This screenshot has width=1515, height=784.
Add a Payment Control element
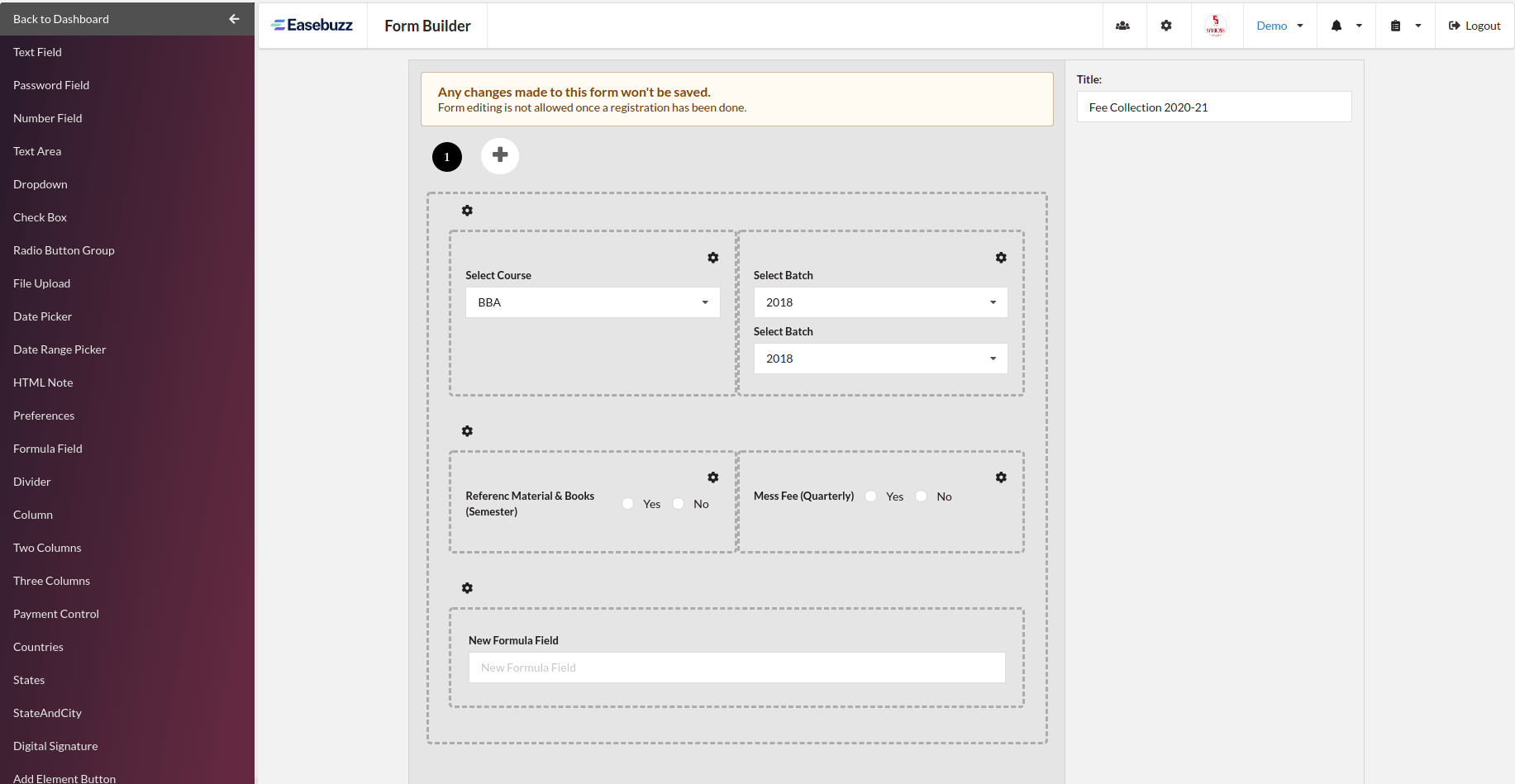pyautogui.click(x=127, y=614)
